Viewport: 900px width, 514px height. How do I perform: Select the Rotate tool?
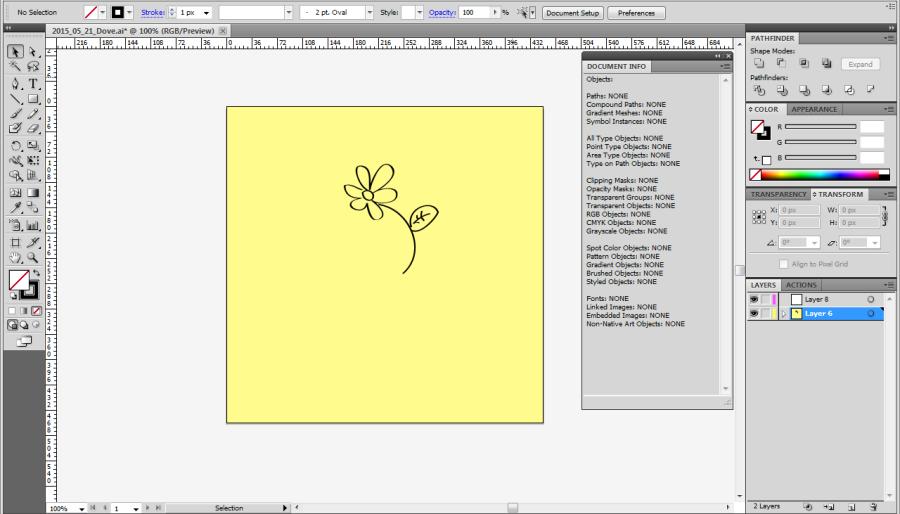coord(15,146)
